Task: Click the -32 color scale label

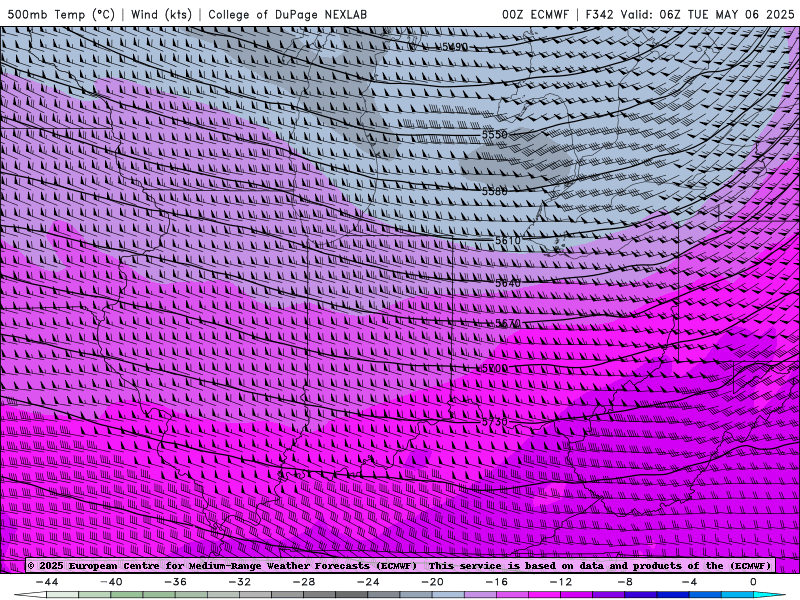Action: point(239,582)
